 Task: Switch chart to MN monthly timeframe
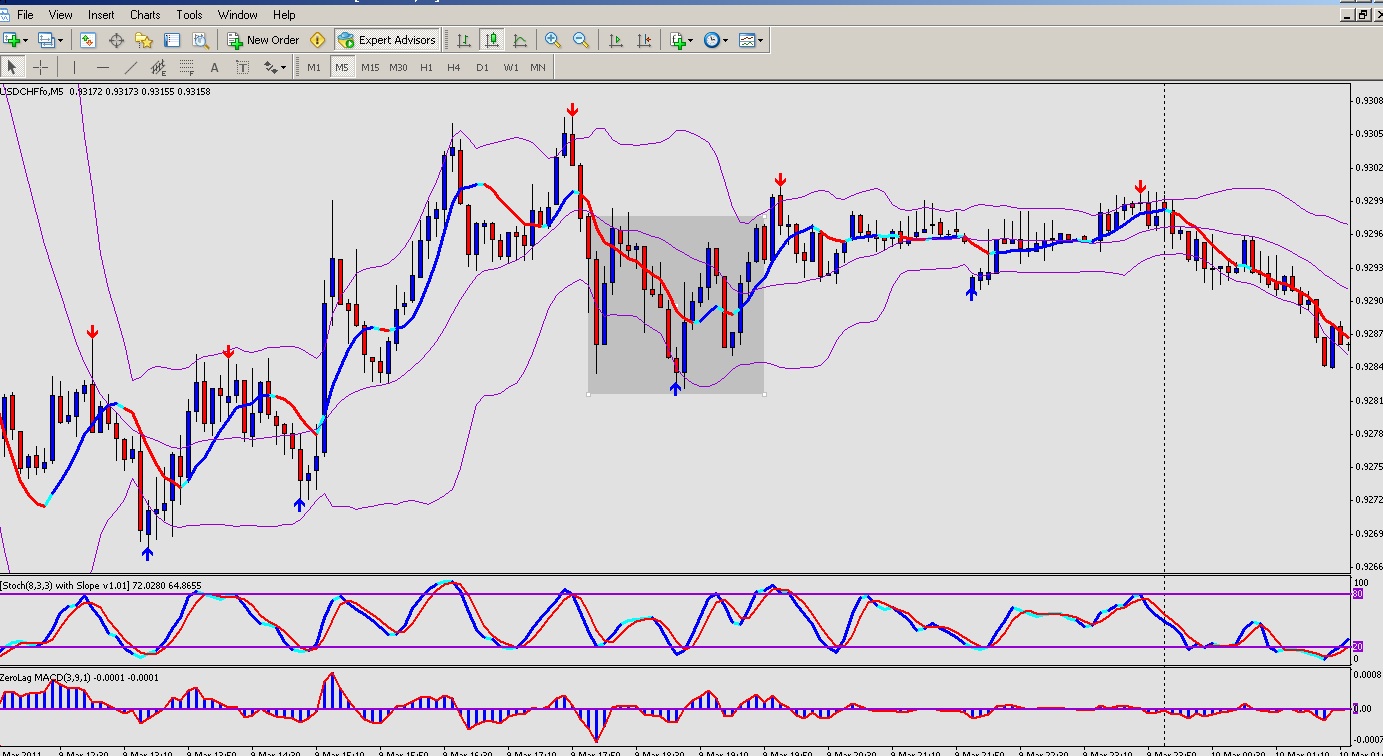tap(538, 68)
